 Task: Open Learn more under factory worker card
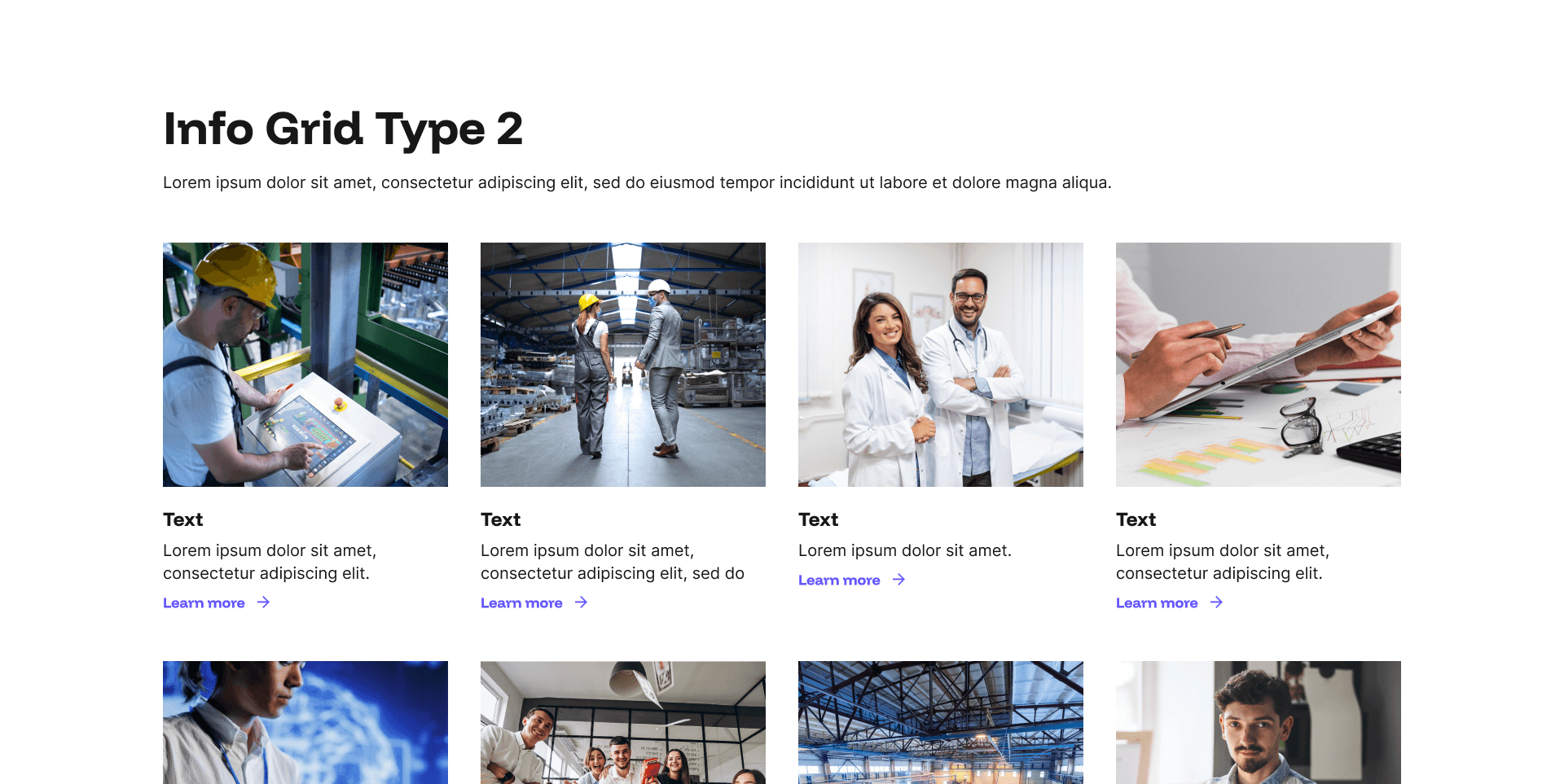coord(204,603)
